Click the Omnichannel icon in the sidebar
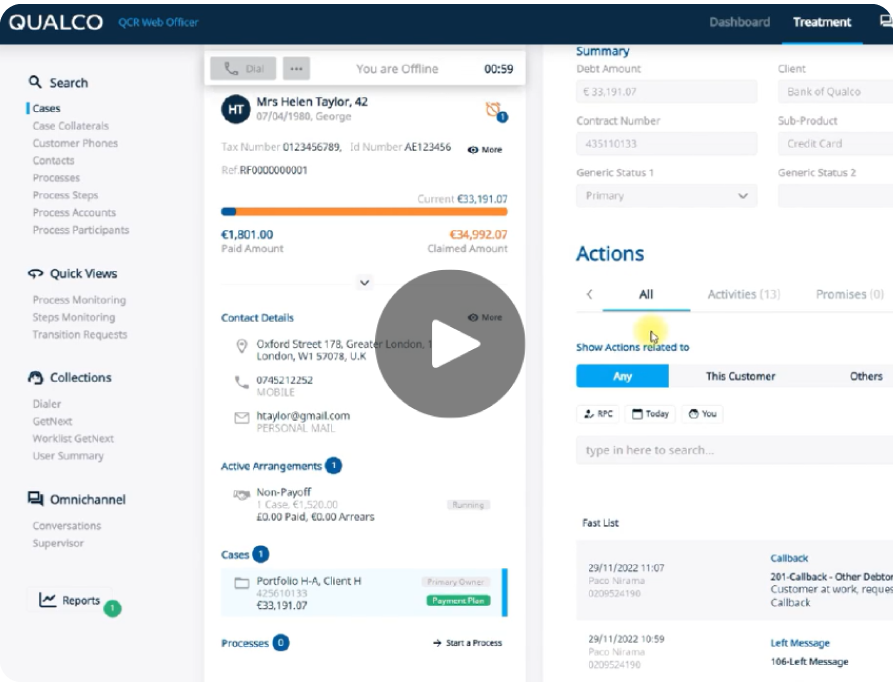Viewport: 893px width, 686px height. [x=32, y=499]
